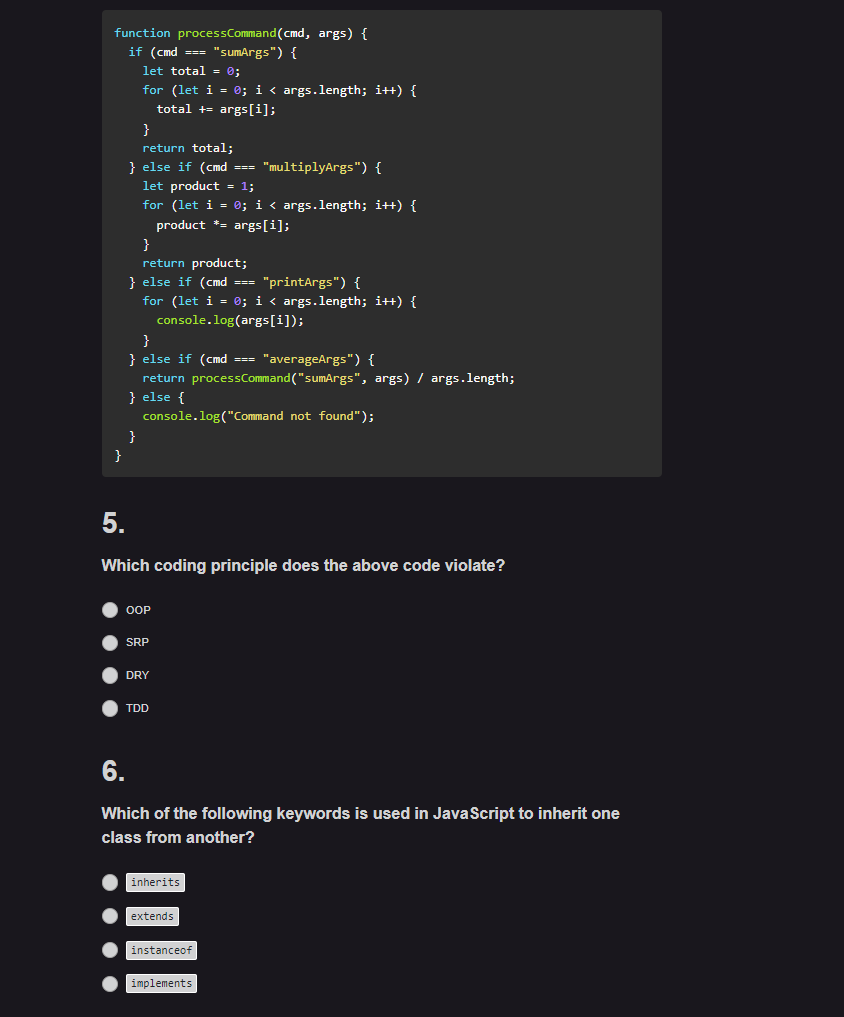Click the instanceof code-styled label
844x1017 pixels.
point(161,949)
